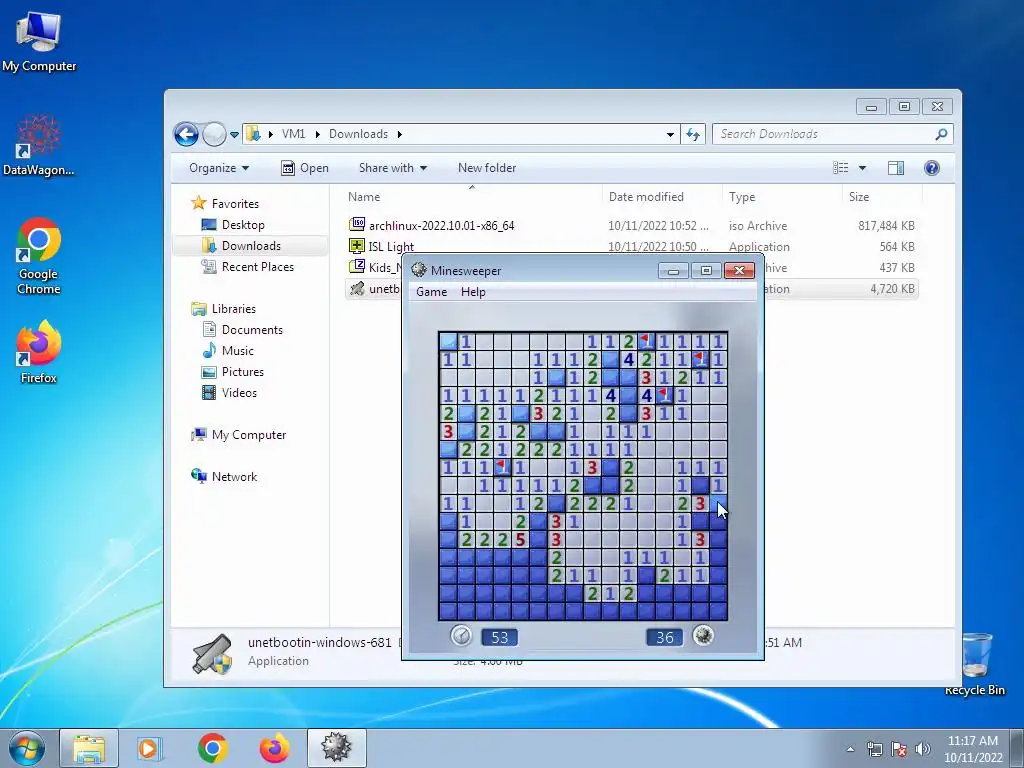
Task: Expand the arrow before the VM1 breadcrumb
Action: (270, 134)
